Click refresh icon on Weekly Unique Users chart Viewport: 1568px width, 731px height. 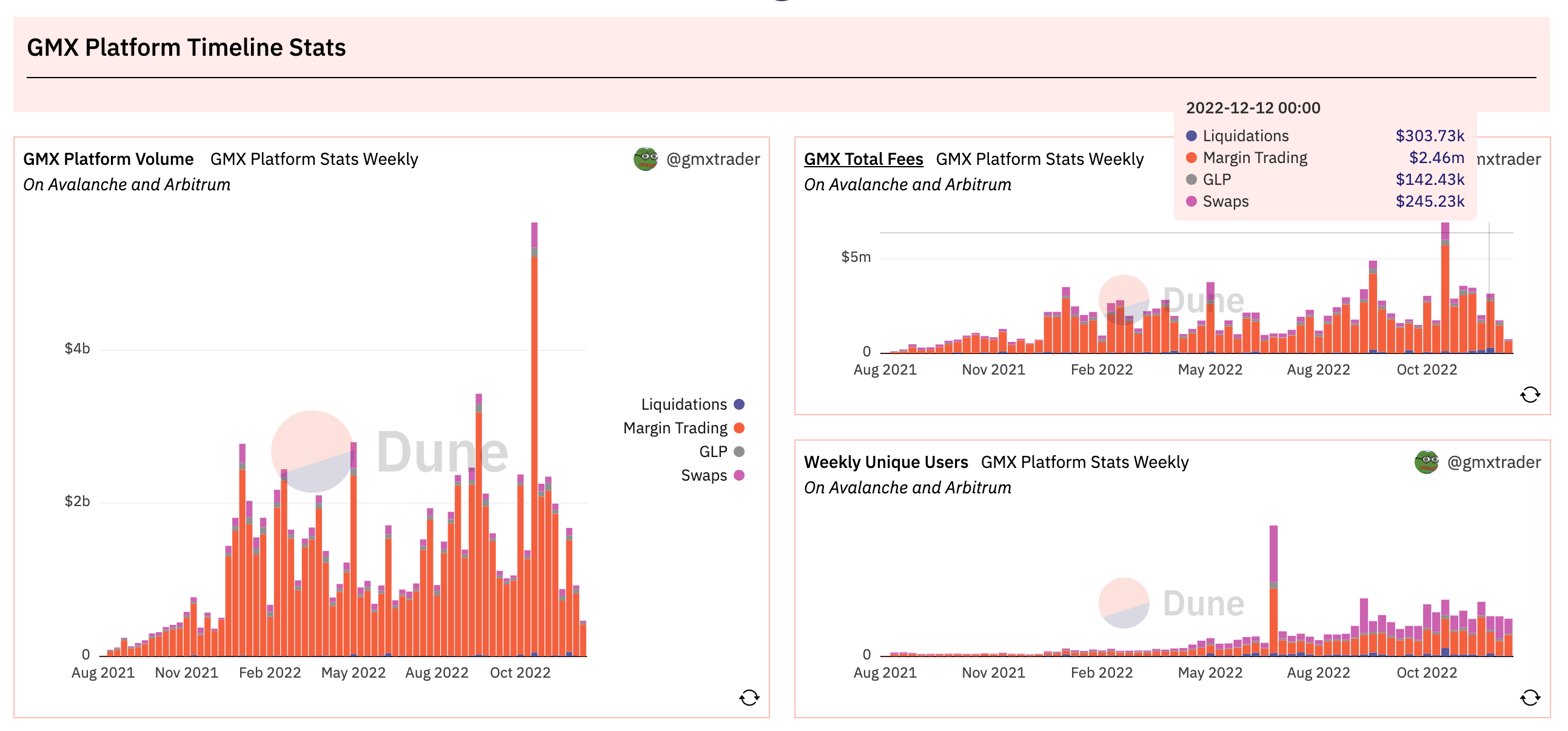coord(1530,698)
